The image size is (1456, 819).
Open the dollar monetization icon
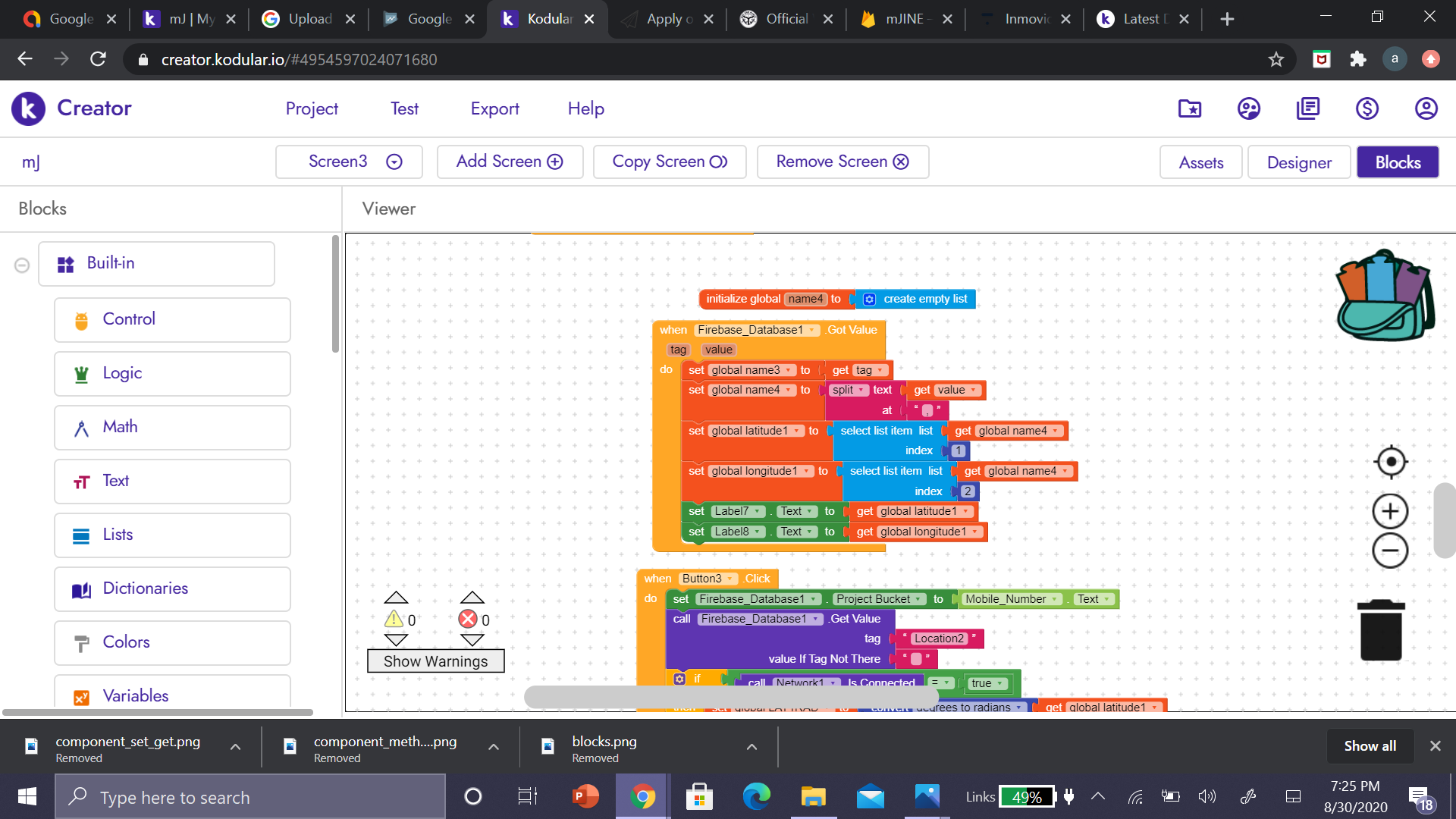1367,108
